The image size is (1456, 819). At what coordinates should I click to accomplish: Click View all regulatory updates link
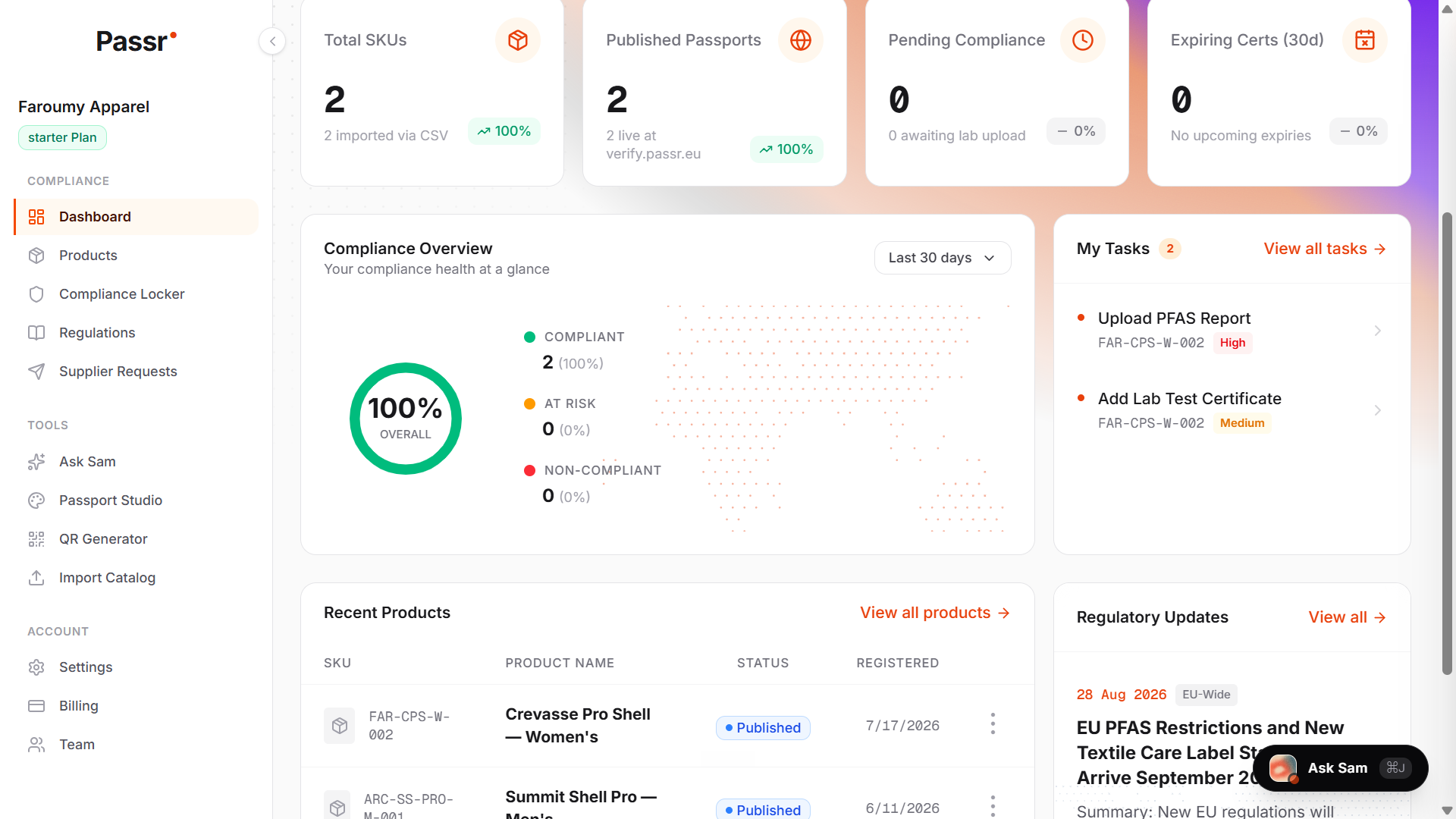[1348, 617]
